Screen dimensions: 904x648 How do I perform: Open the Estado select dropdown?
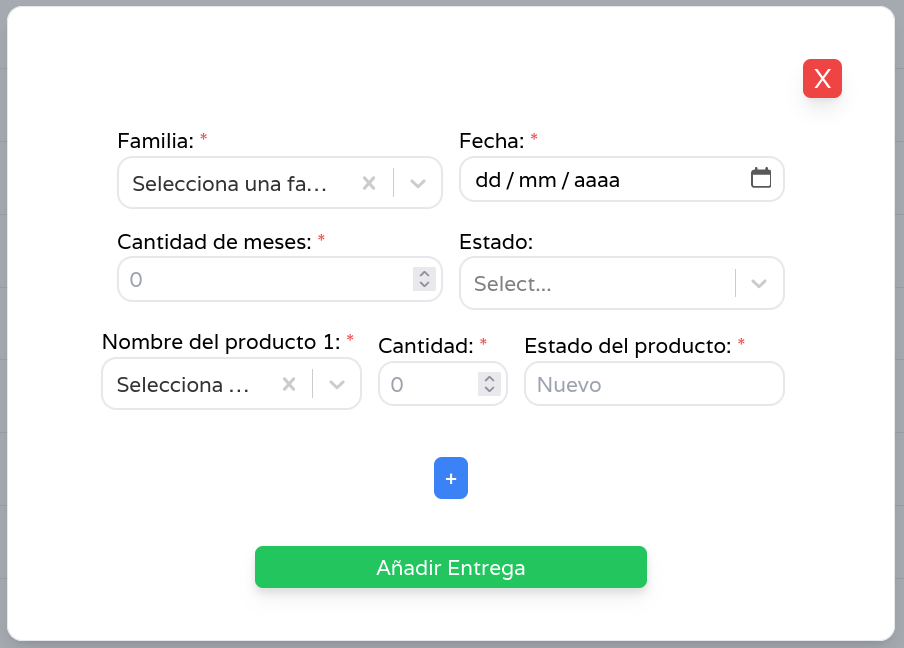click(759, 283)
